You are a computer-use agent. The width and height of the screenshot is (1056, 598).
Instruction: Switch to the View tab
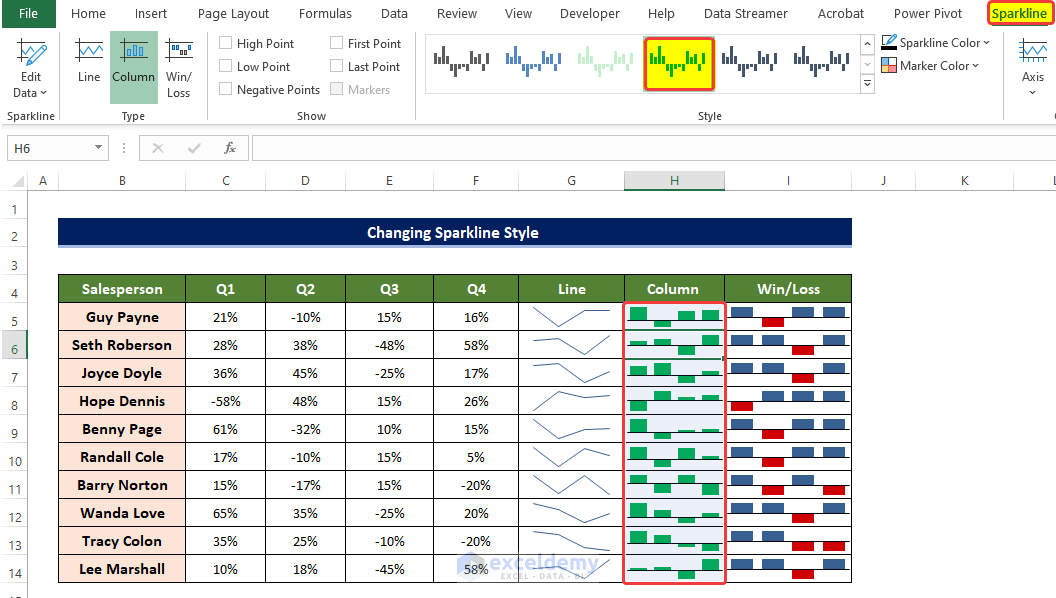[518, 13]
